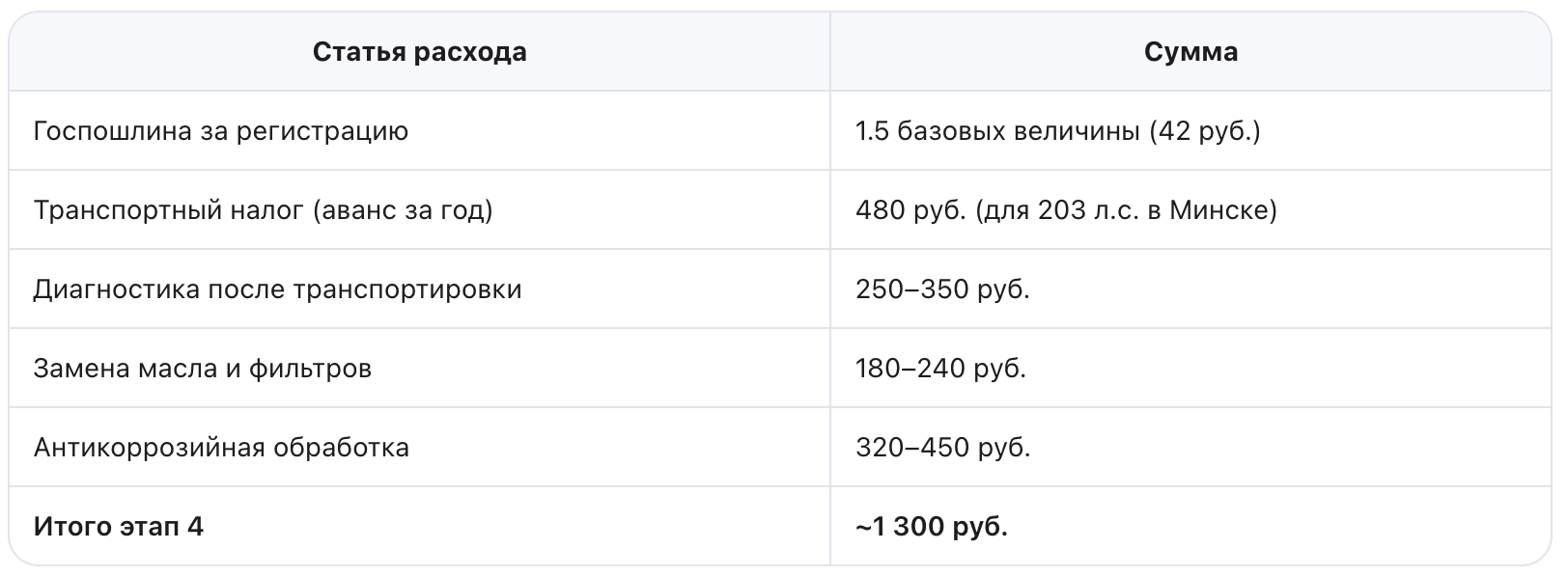Click the "Сумма" column header
The image size is (1568, 577).
coord(1190,52)
